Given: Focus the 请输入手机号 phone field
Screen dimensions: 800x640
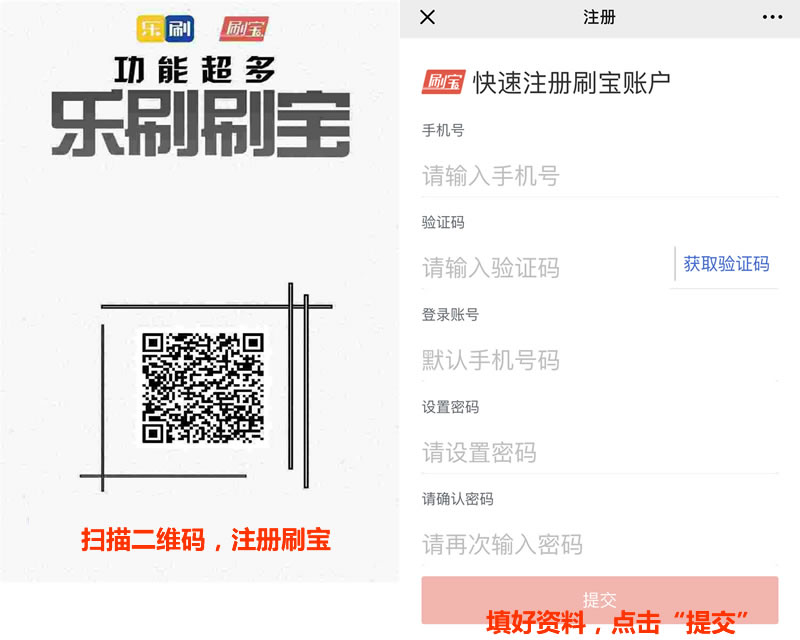Looking at the screenshot, I should point(600,176).
